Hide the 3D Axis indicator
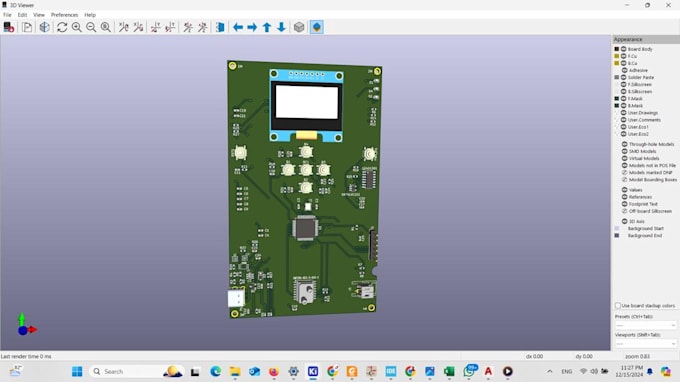This screenshot has height=382, width=680. 624,221
